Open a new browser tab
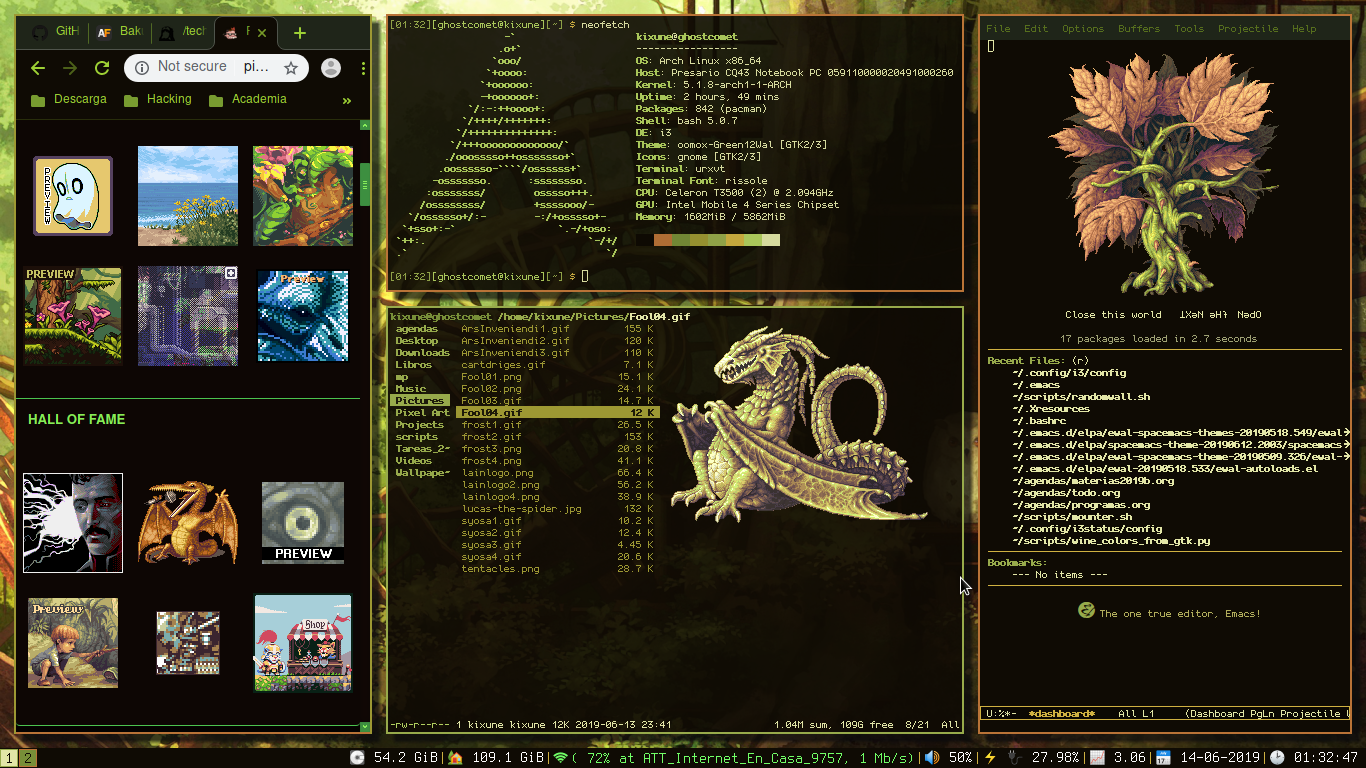 coord(299,33)
